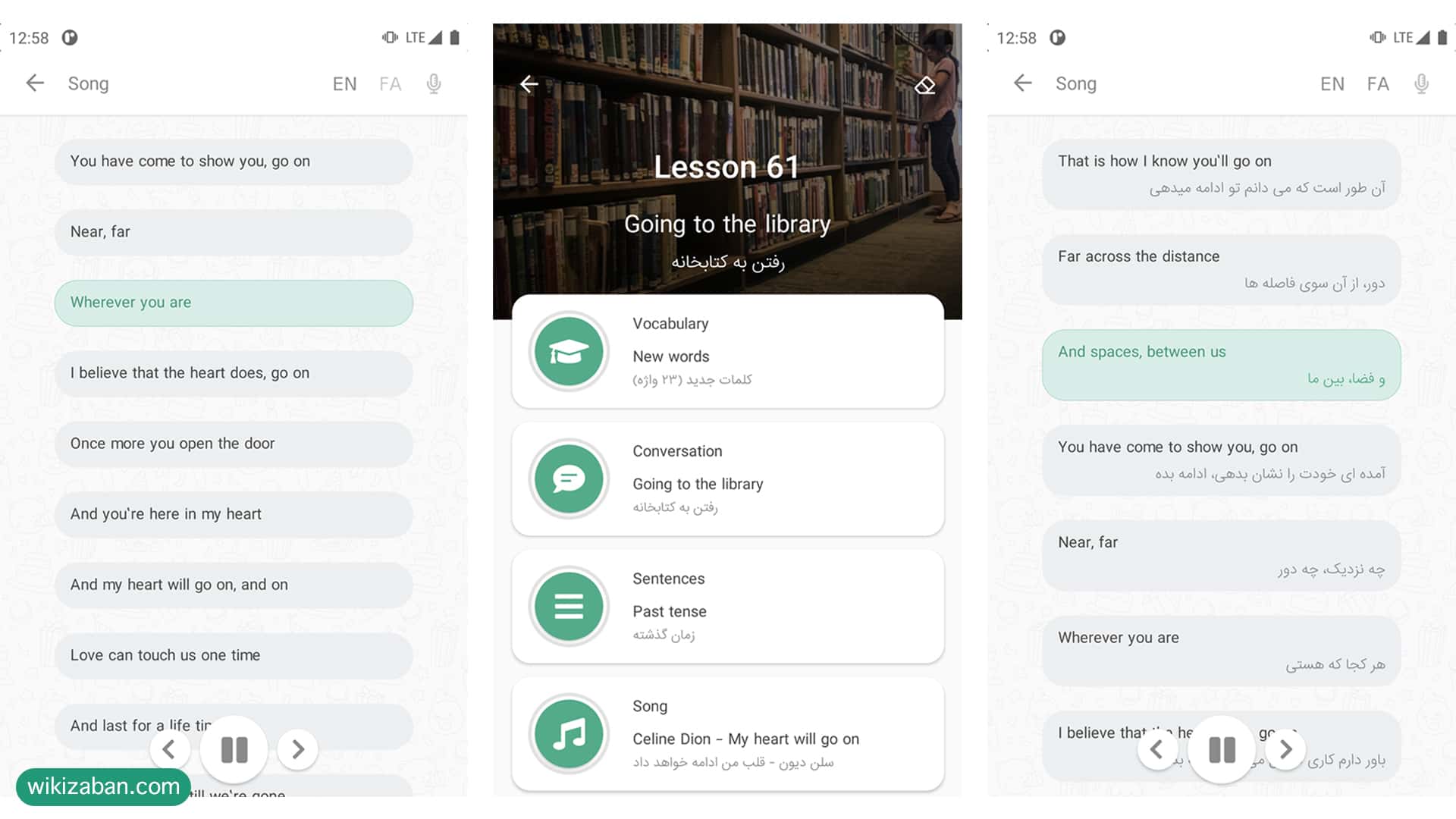Toggle FA language option left panel

[390, 83]
